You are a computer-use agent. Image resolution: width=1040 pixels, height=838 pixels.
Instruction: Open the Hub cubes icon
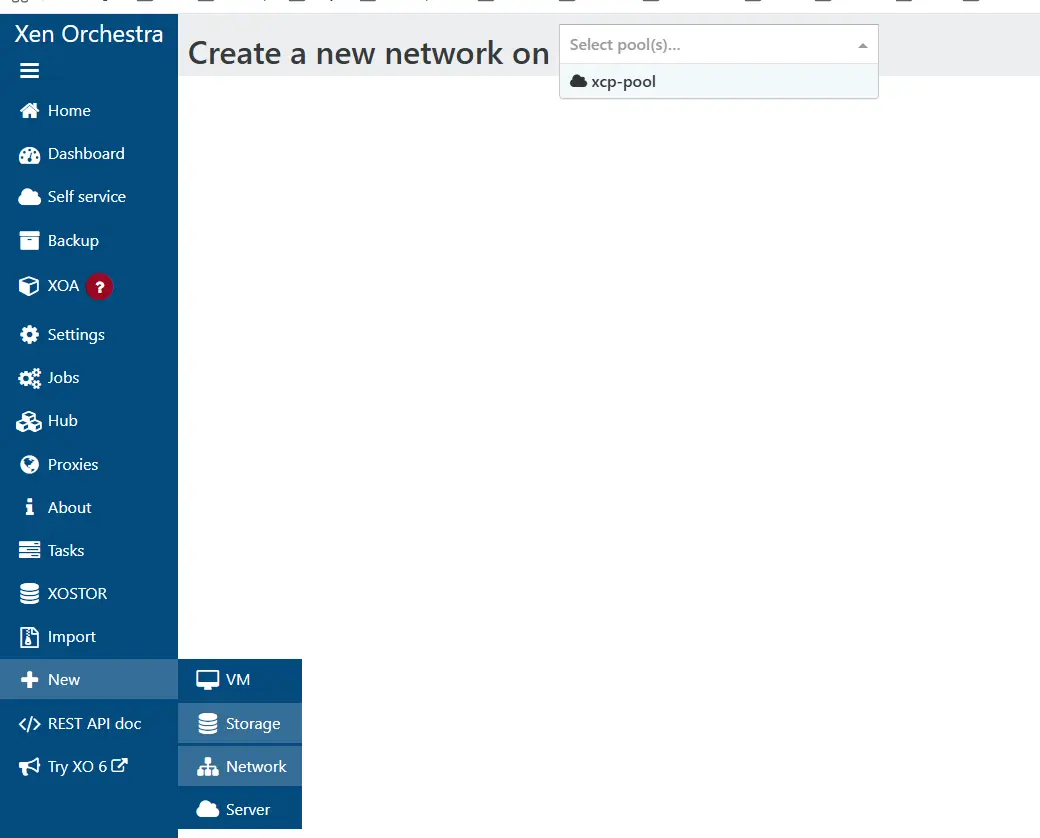coord(30,422)
